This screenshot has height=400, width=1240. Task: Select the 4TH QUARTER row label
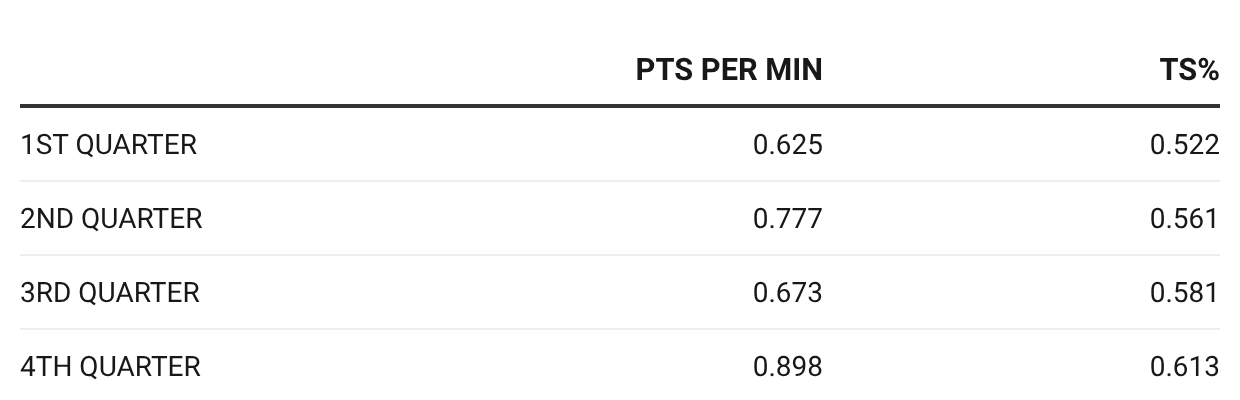pyautogui.click(x=110, y=367)
